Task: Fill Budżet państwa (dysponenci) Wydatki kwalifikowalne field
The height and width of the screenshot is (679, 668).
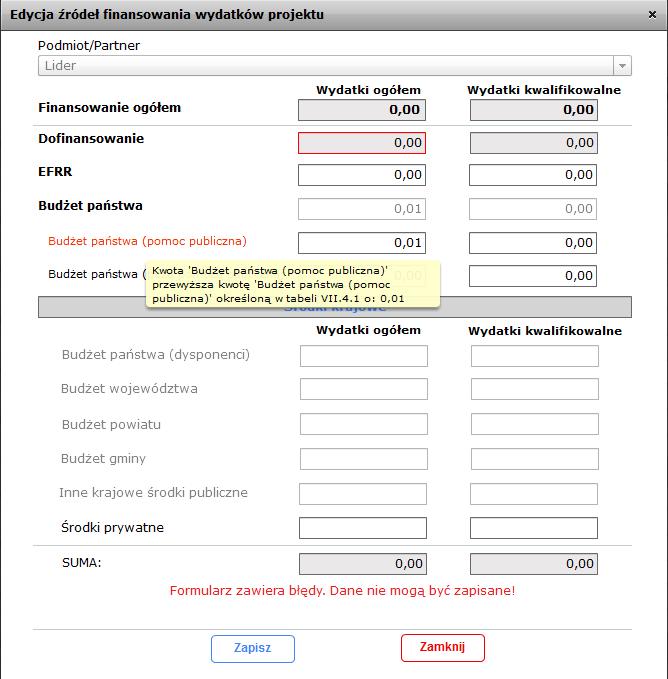Action: coord(535,356)
